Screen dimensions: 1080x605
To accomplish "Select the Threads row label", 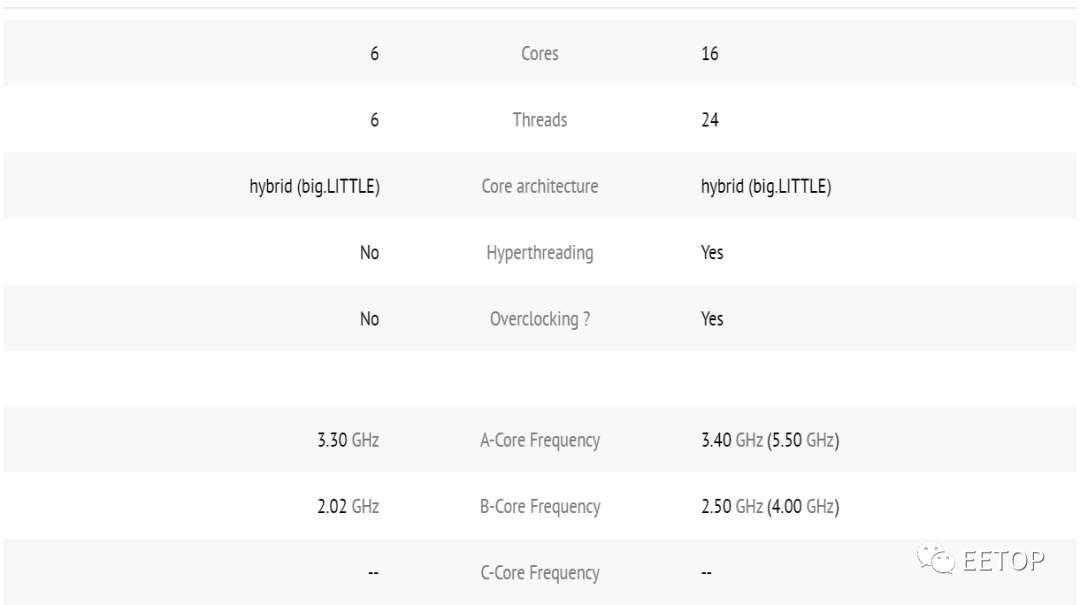I will [x=539, y=120].
